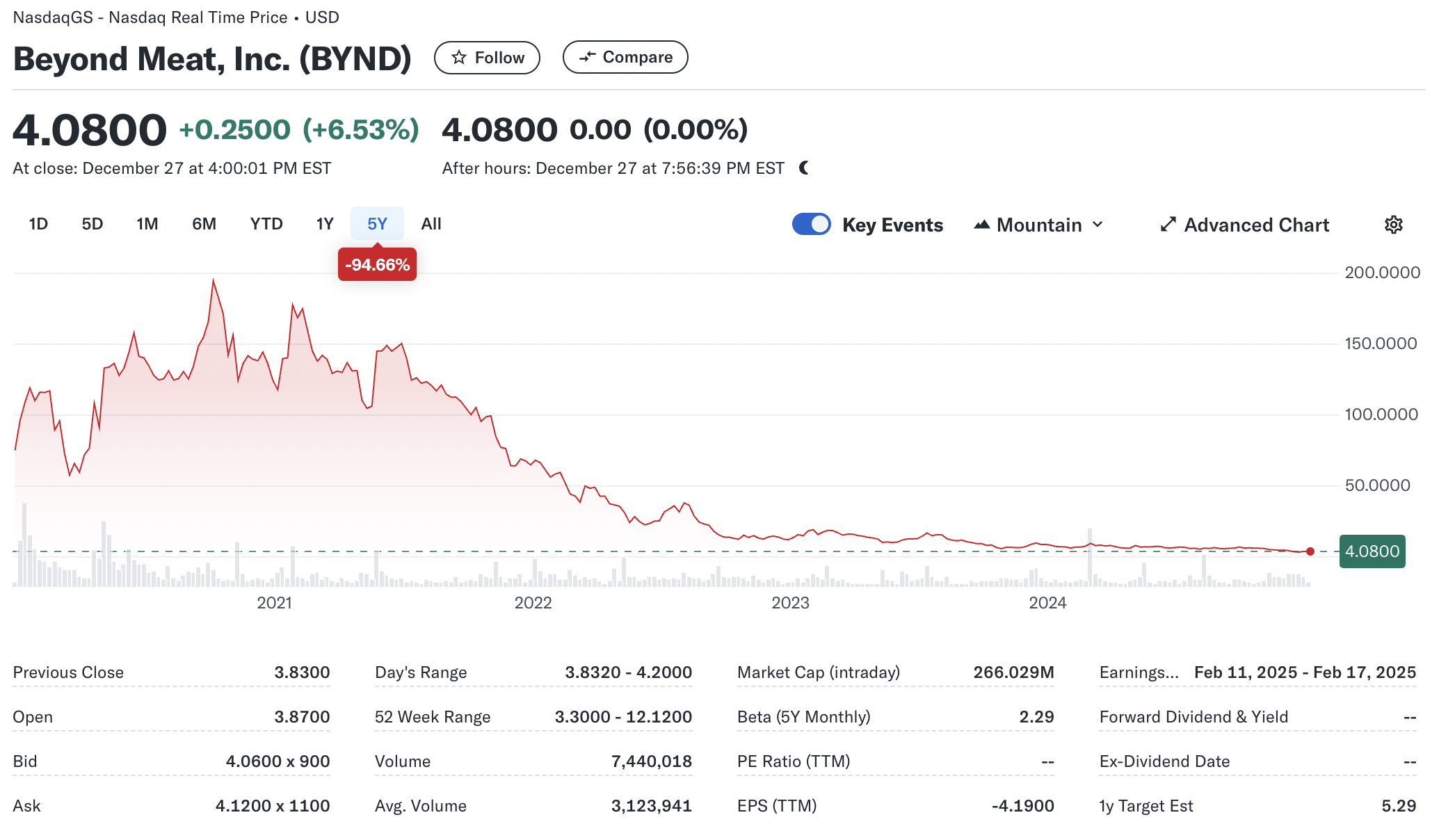Click the Compare button
This screenshot has width=1455, height=840.
625,57
